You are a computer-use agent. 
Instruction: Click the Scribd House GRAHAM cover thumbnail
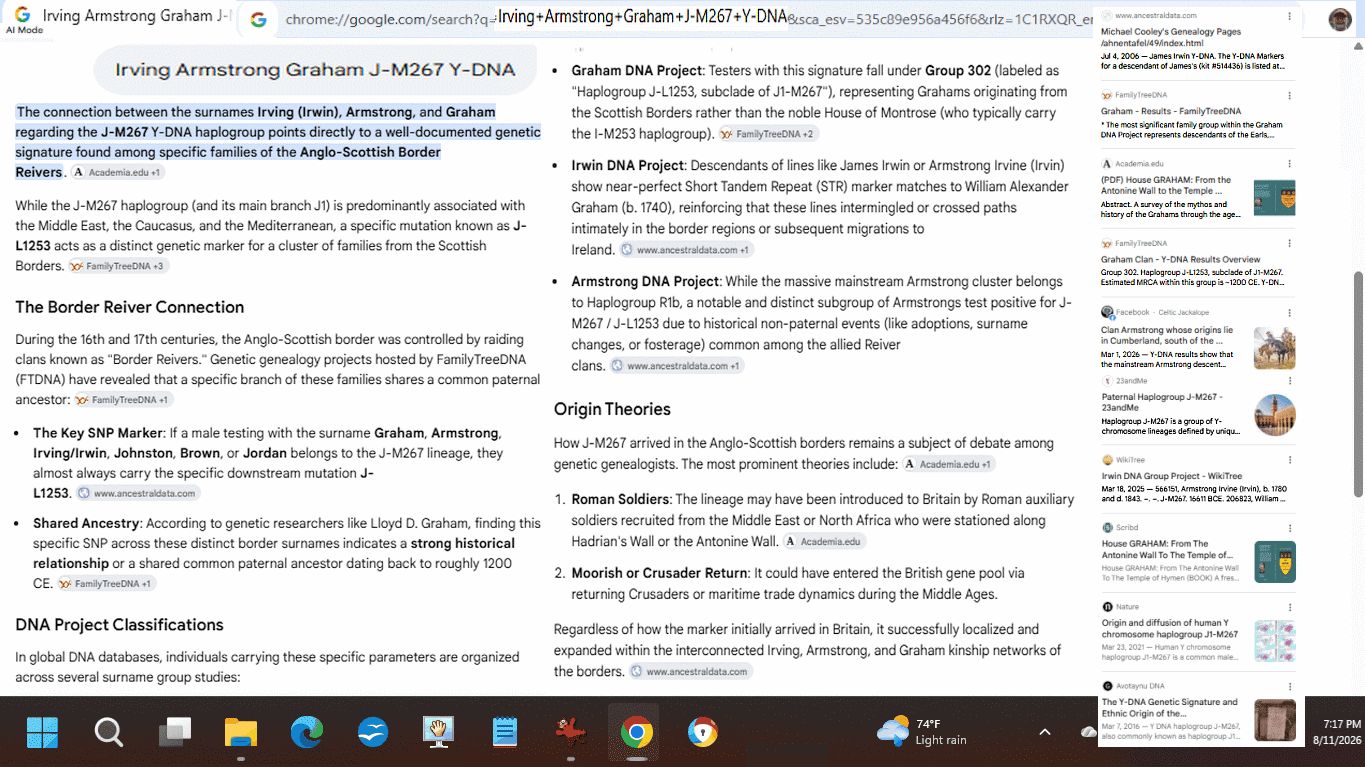point(1274,562)
